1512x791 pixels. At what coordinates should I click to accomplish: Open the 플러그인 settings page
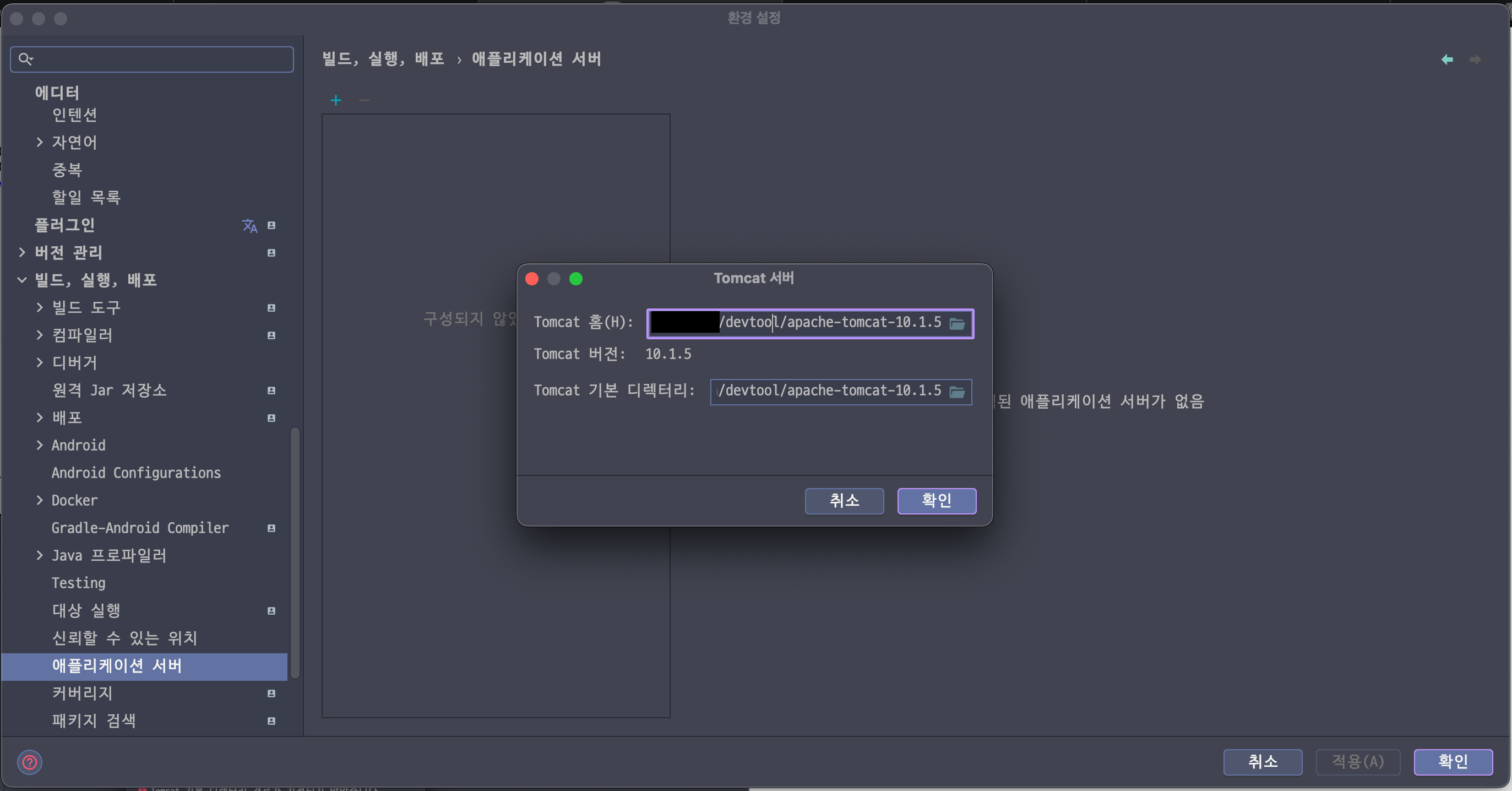click(x=64, y=225)
